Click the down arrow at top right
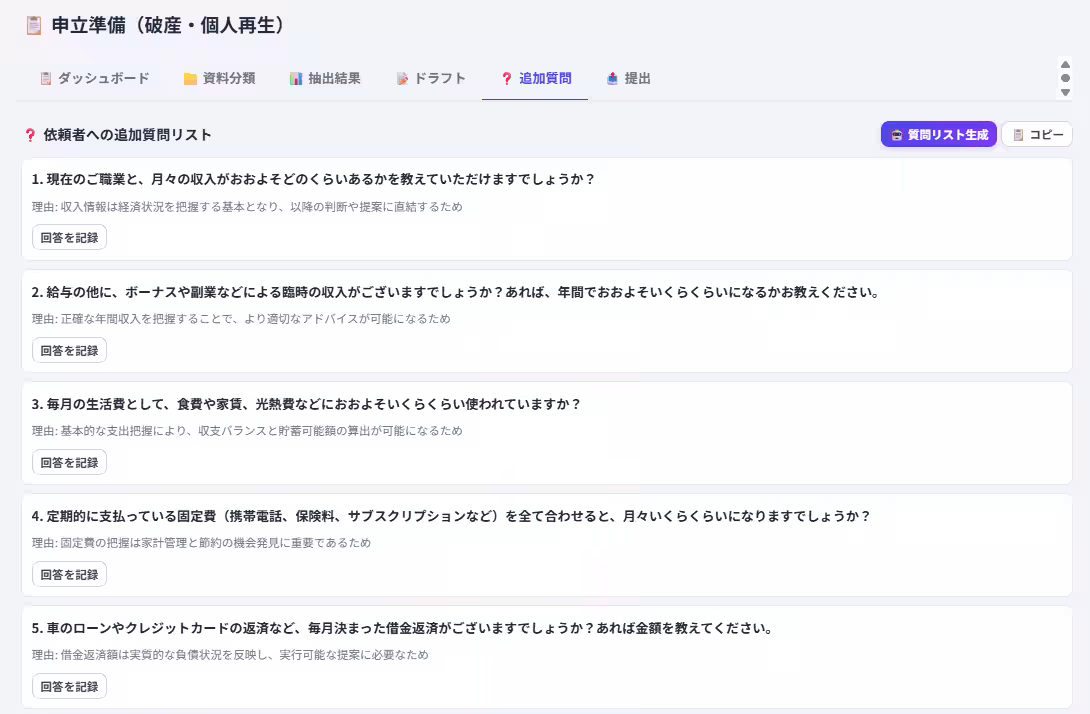The image size is (1090, 714). [x=1065, y=90]
